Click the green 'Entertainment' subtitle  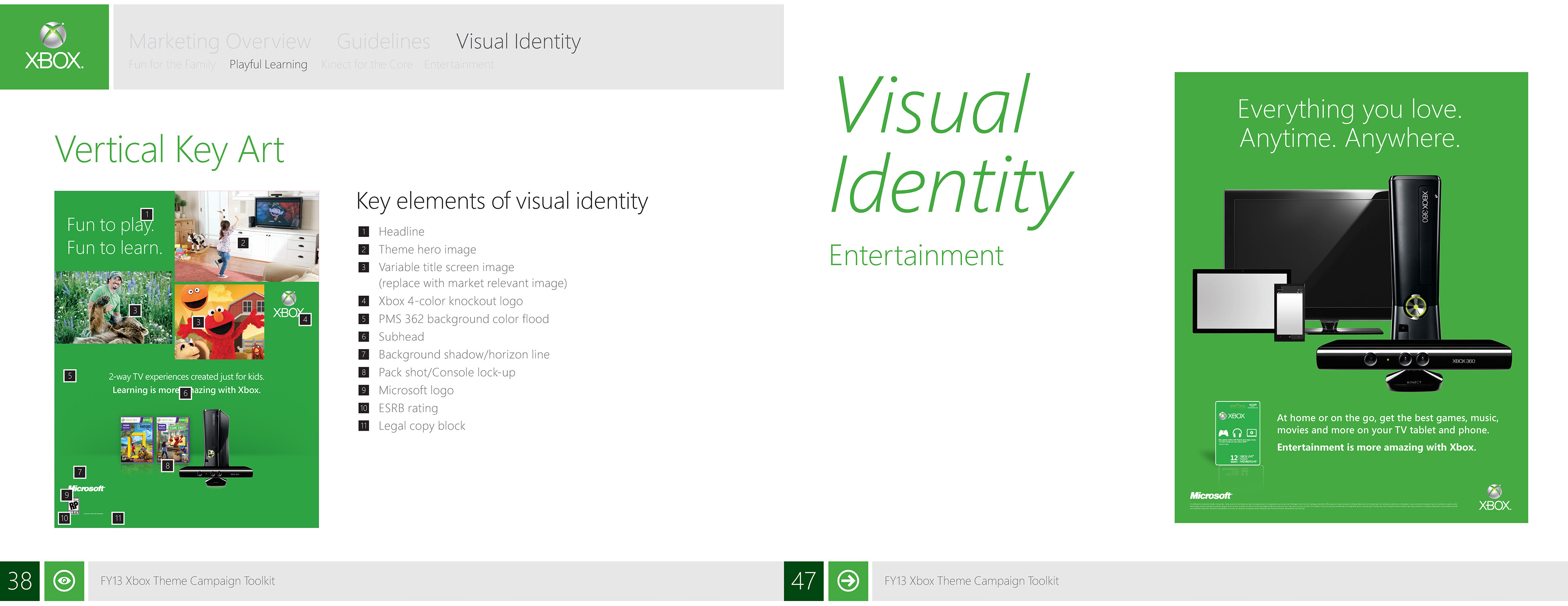point(916,256)
